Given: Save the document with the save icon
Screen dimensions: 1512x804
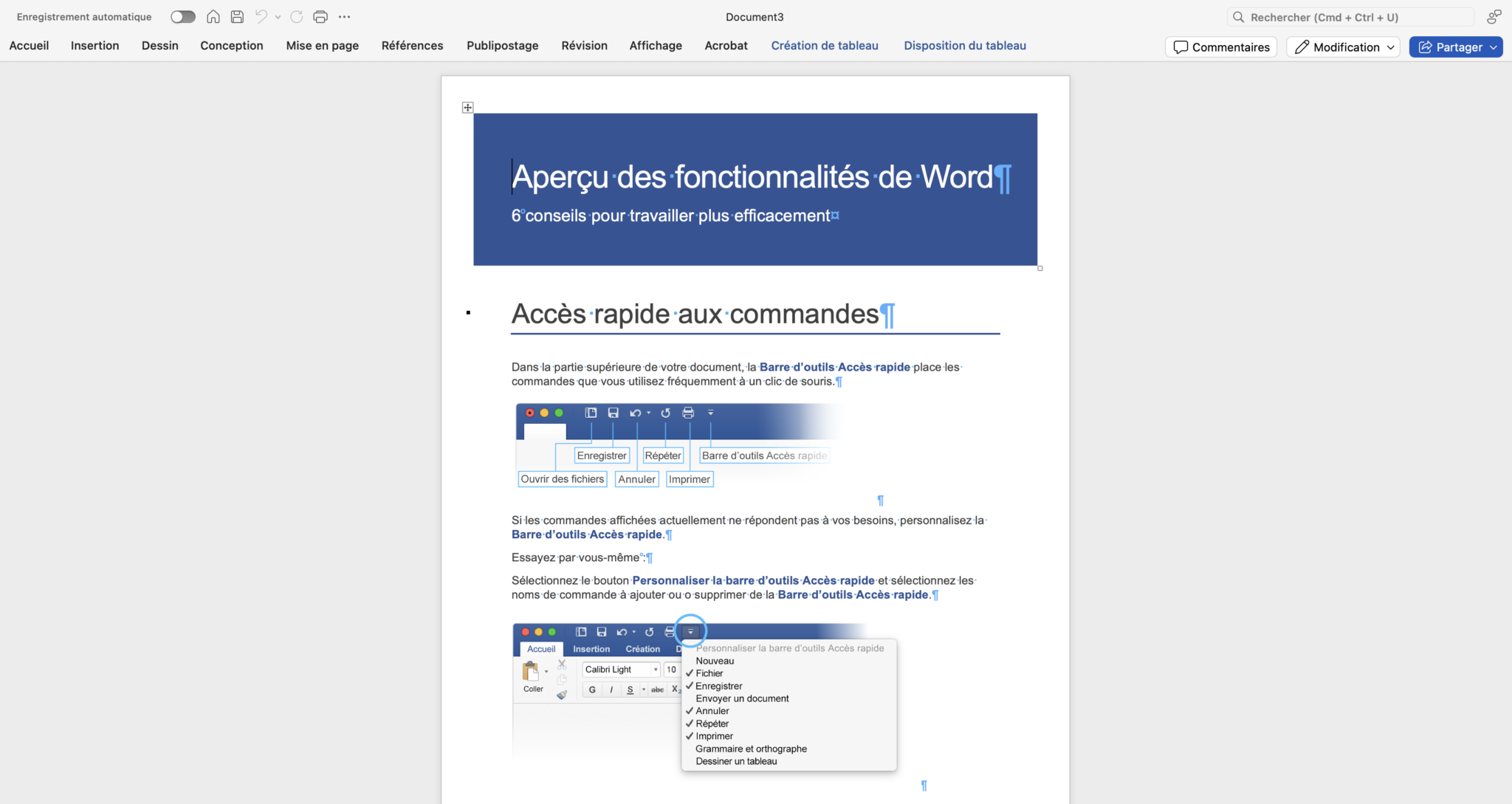Looking at the screenshot, I should pos(237,16).
